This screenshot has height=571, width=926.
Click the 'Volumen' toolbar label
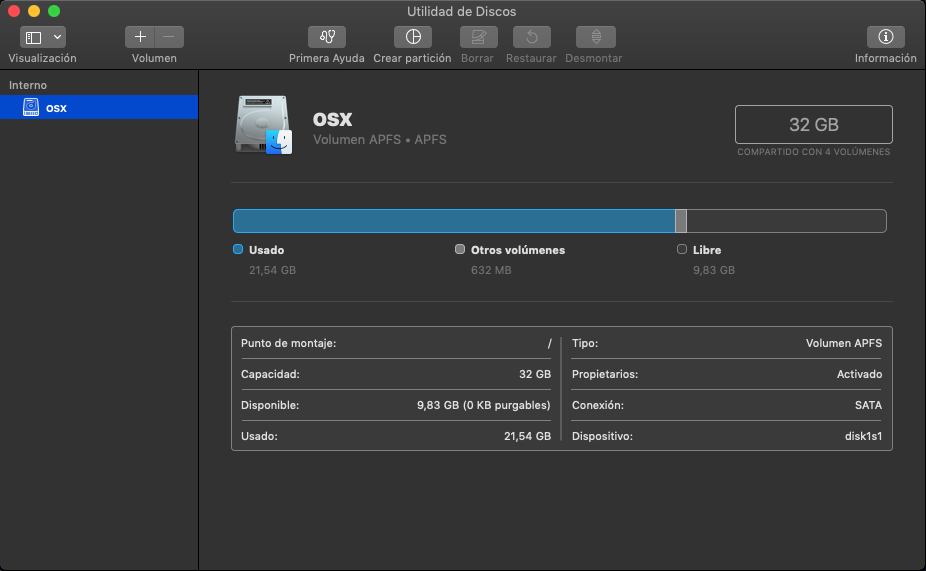154,58
